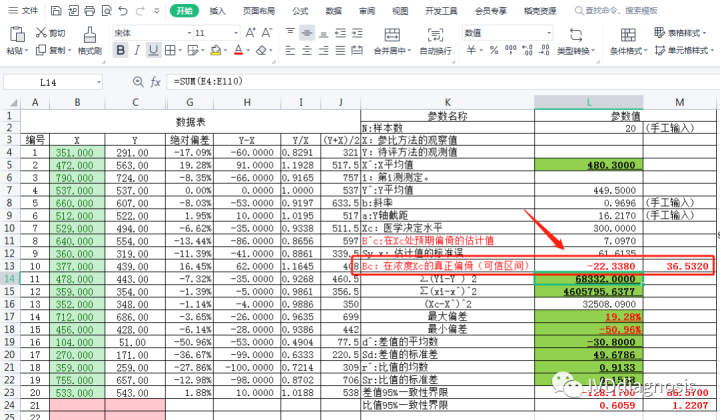Click the currency format icon
The width and height of the screenshot is (720, 420).
pyautogui.click(x=471, y=50)
